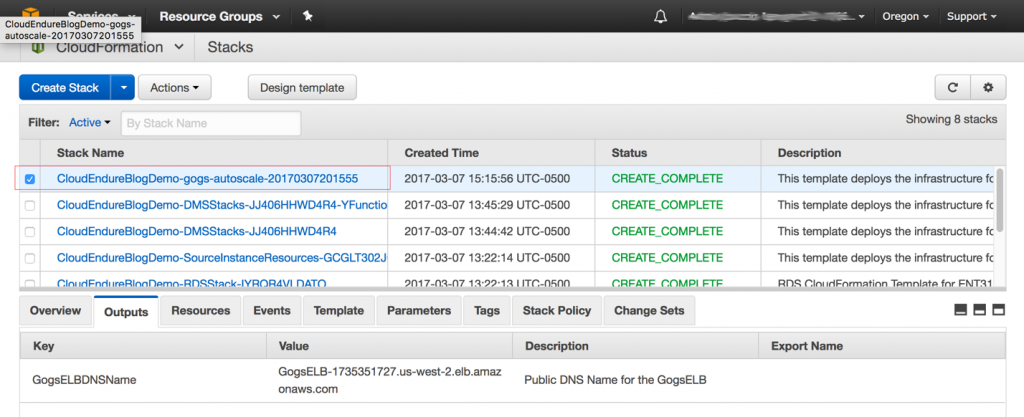Switch to the Overview tab
Screen dimensions: 1024x417
point(56,311)
